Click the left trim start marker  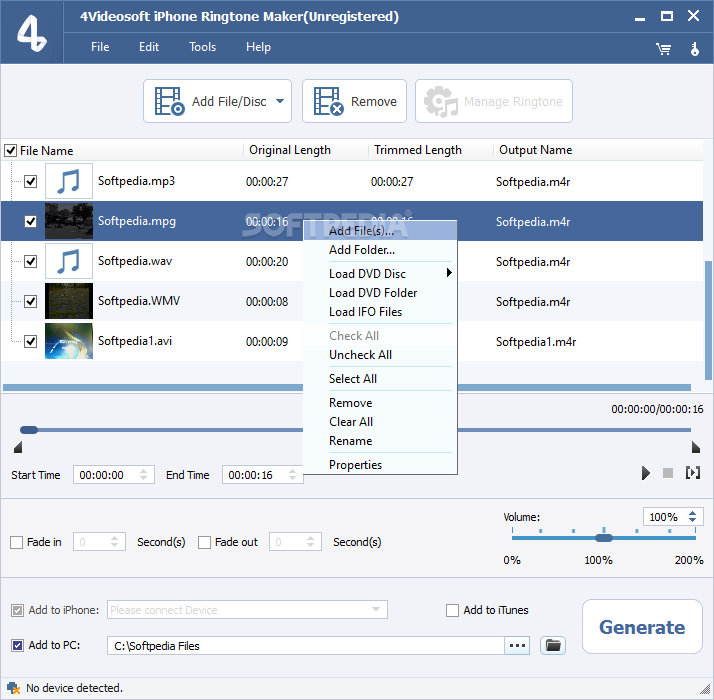click(18, 447)
